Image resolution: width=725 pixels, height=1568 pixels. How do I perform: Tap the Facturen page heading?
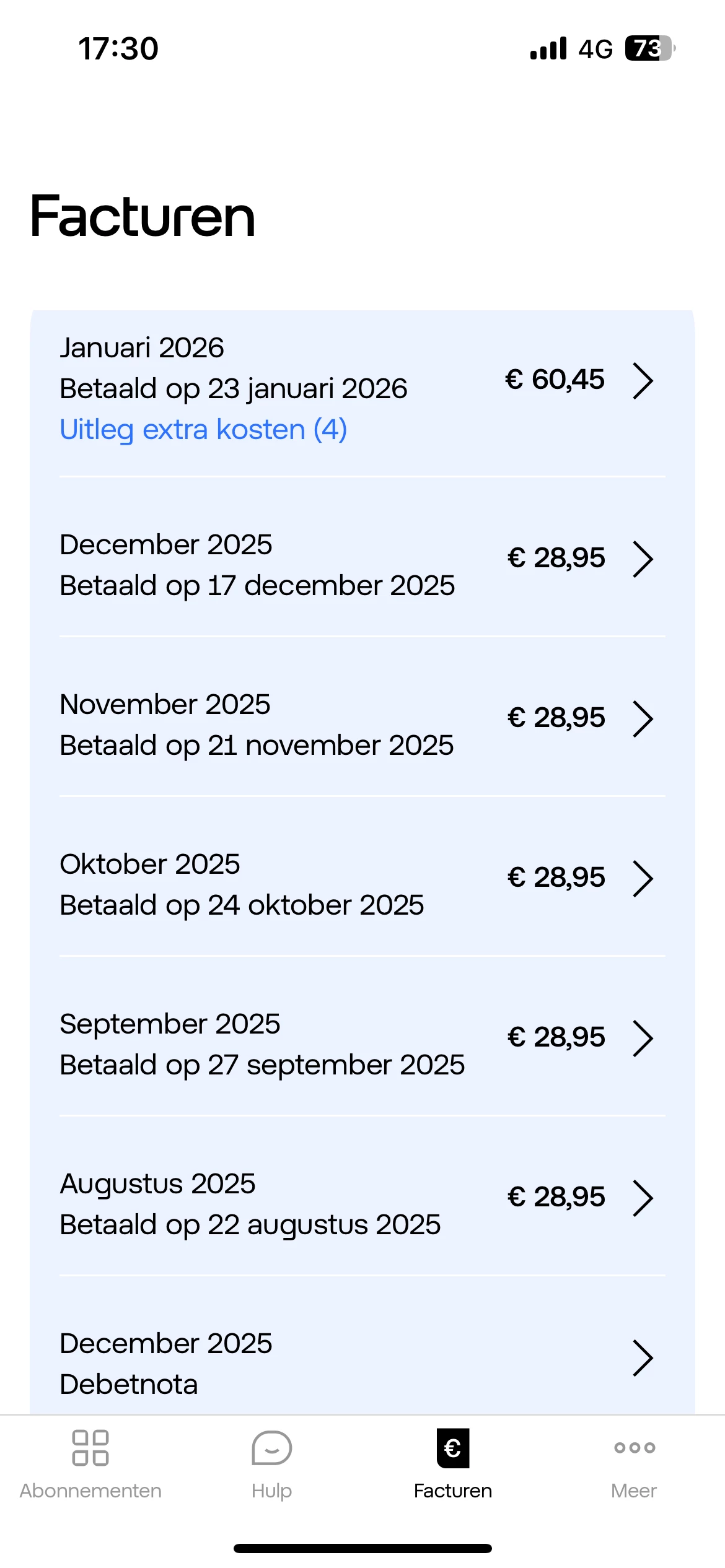pyautogui.click(x=143, y=216)
